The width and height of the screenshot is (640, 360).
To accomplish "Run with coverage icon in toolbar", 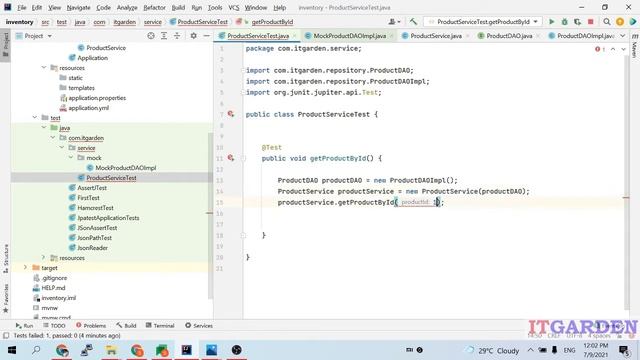I will (x=577, y=22).
